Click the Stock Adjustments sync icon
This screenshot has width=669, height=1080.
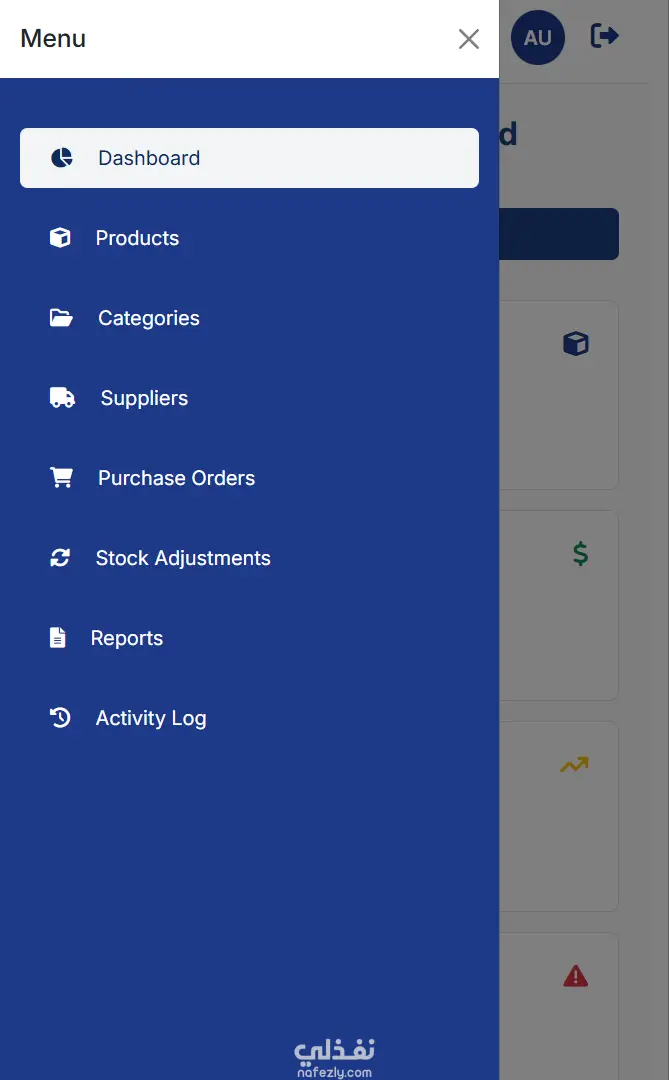click(60, 557)
